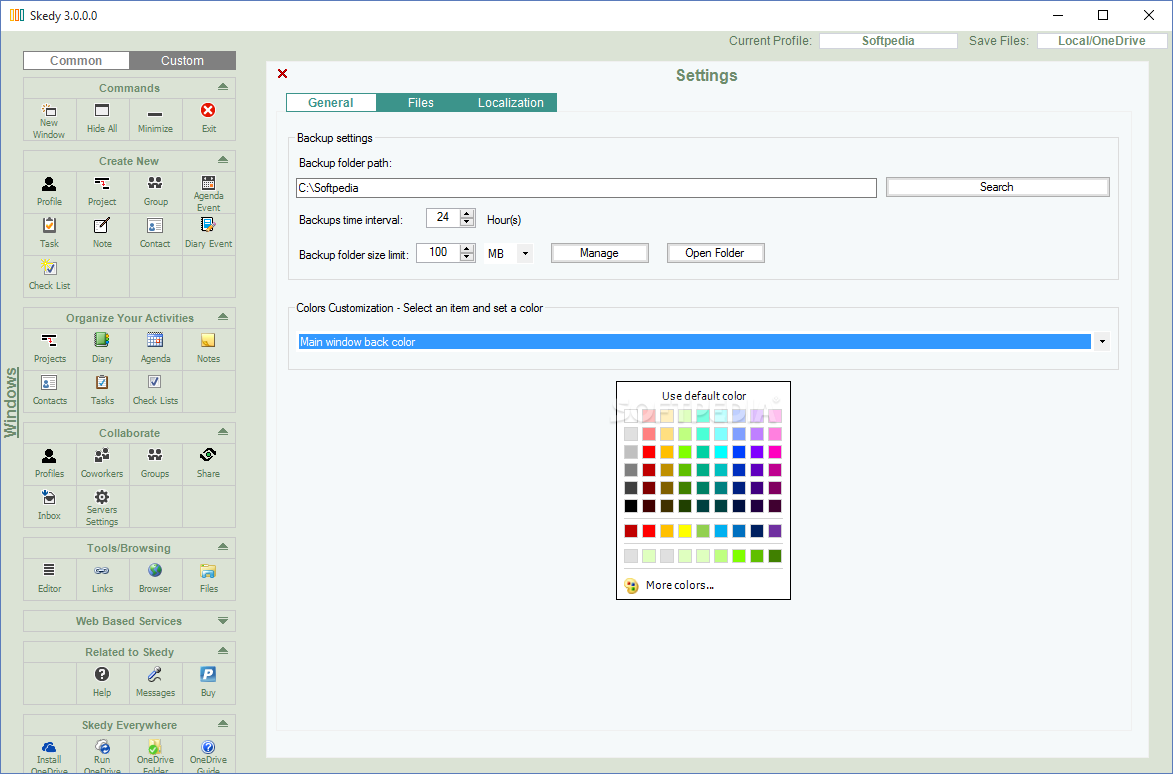
Task: Switch to the Common tab
Action: click(x=76, y=61)
